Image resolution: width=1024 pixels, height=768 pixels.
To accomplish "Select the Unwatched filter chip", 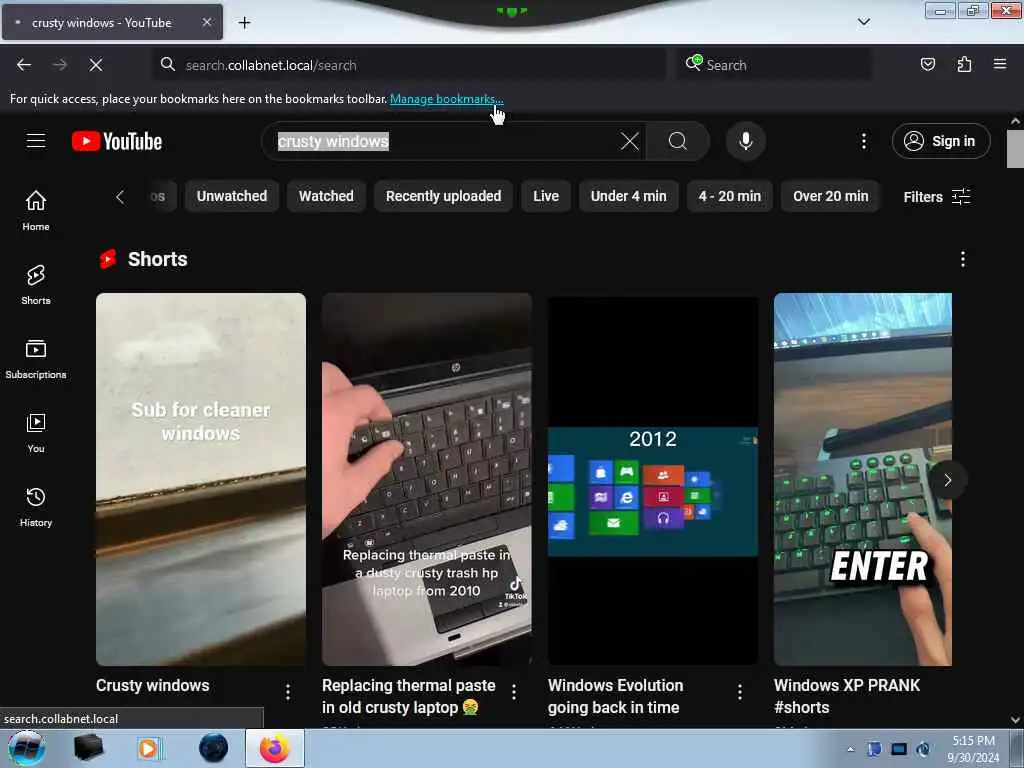I will coord(232,196).
